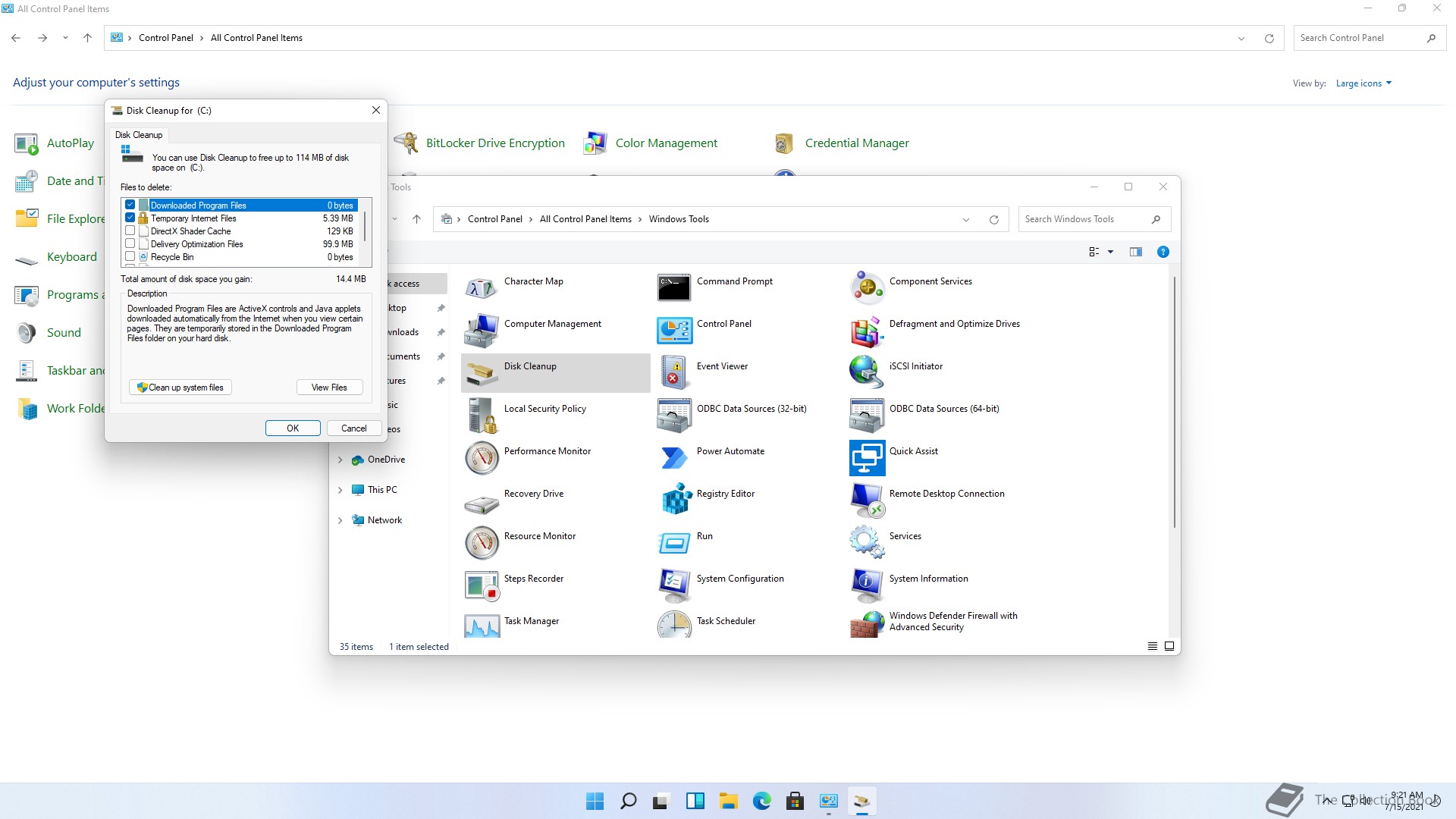The image size is (1456, 819).
Task: Open Local Security Policy icon
Action: pyautogui.click(x=482, y=416)
